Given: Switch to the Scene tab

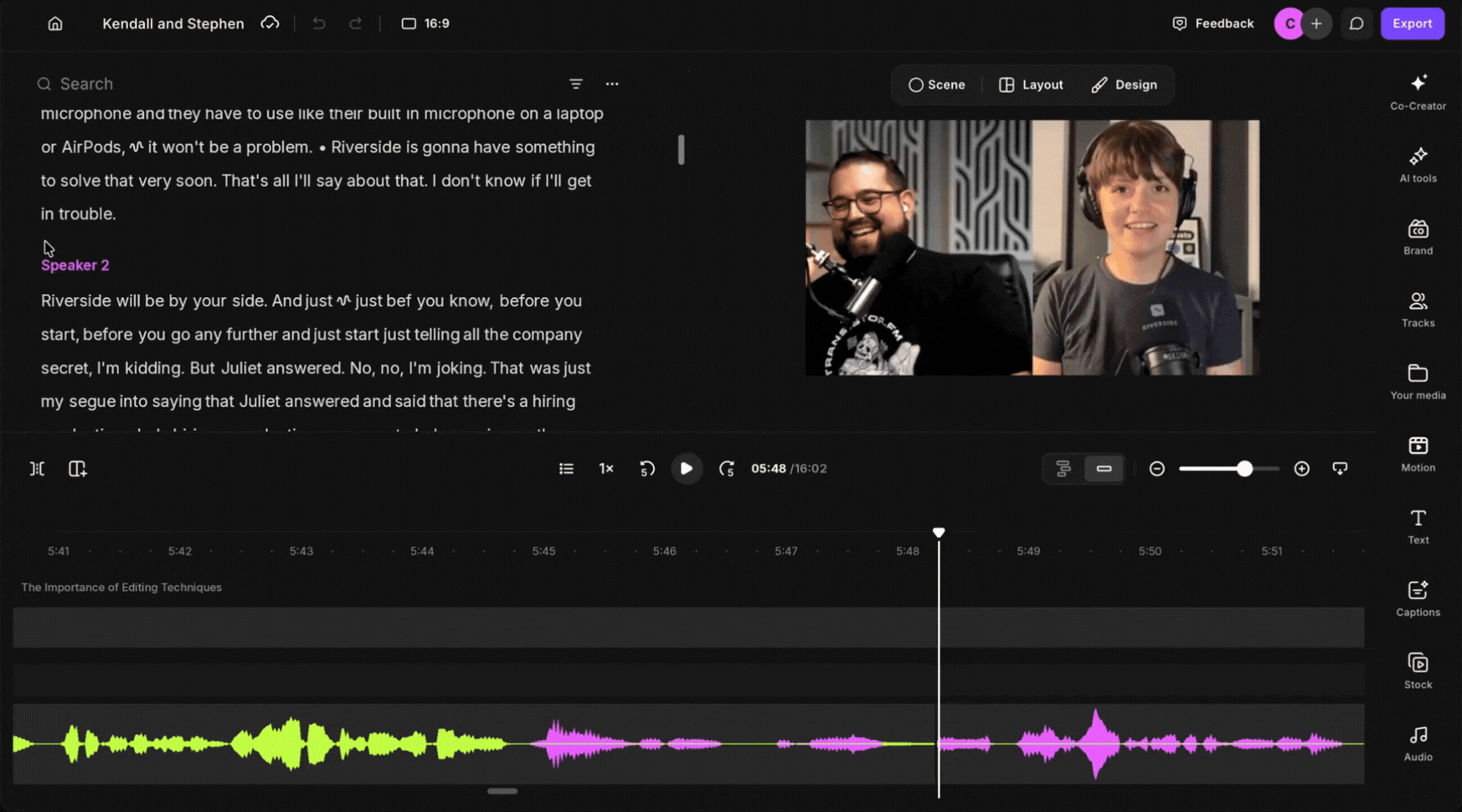Looking at the screenshot, I should pos(937,85).
